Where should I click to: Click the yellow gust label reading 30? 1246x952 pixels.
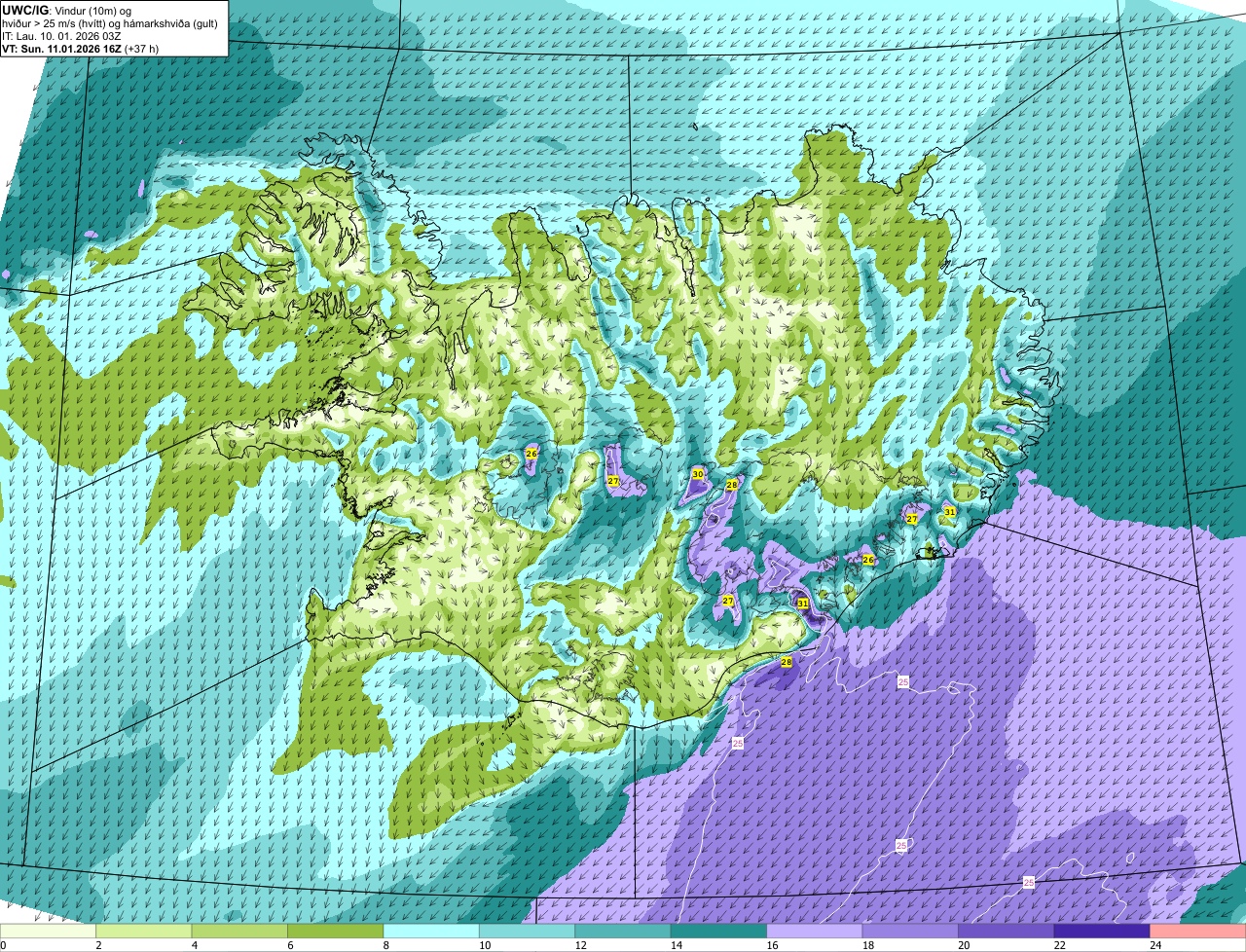(697, 474)
